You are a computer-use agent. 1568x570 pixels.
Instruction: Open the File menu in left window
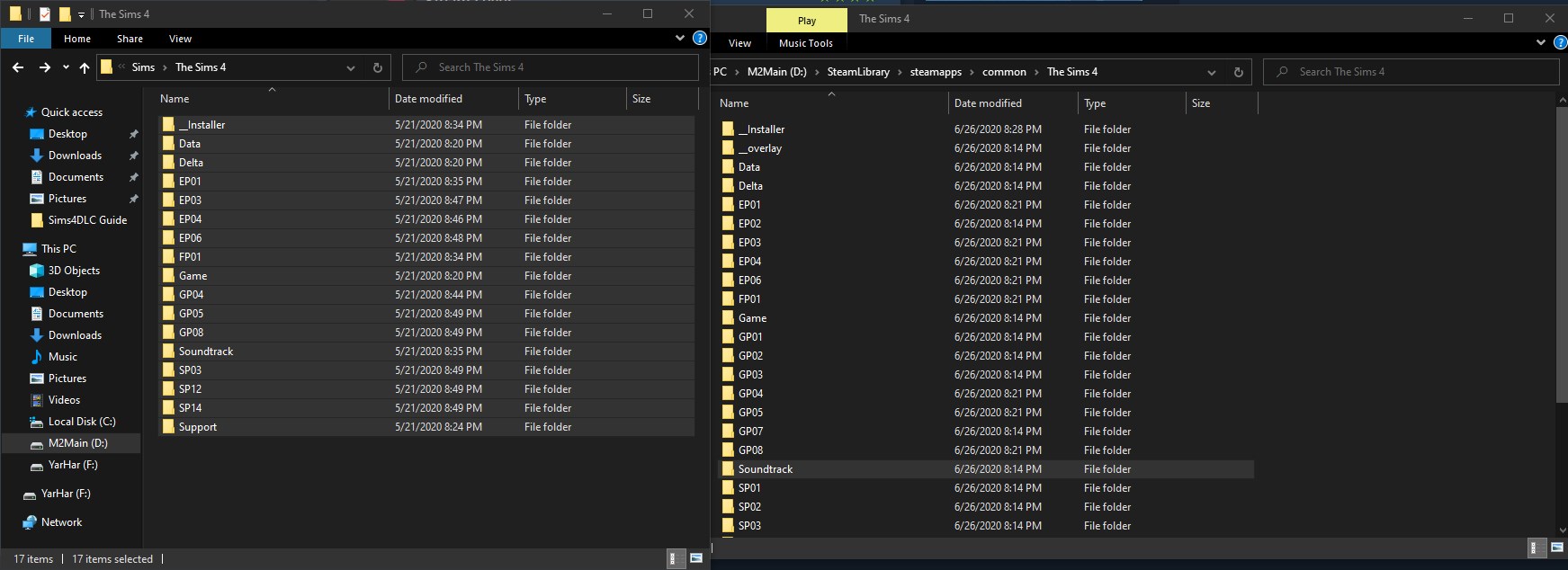point(26,39)
